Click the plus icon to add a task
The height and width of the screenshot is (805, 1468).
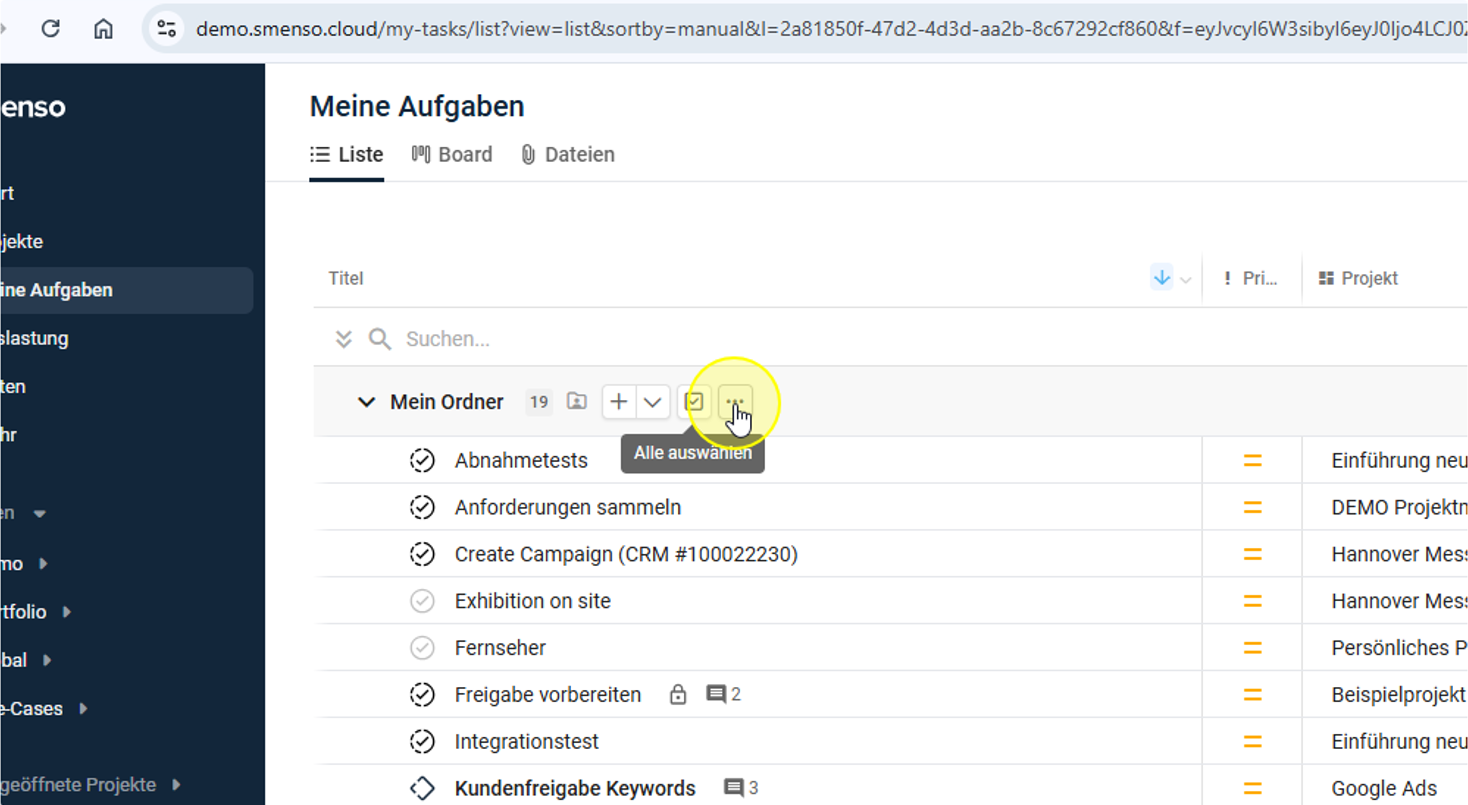coord(619,402)
